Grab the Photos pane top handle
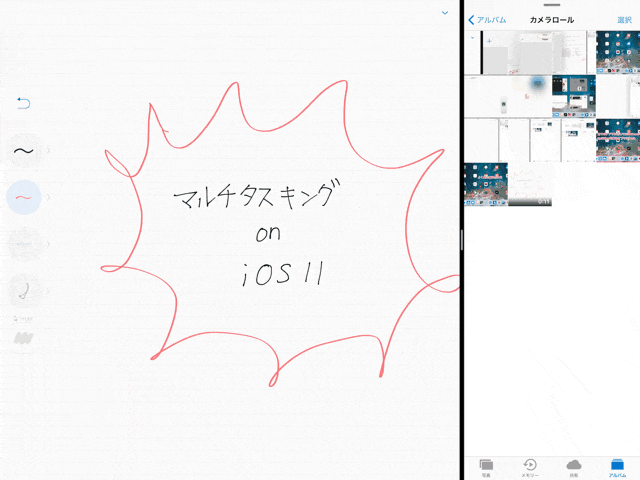 pos(552,5)
